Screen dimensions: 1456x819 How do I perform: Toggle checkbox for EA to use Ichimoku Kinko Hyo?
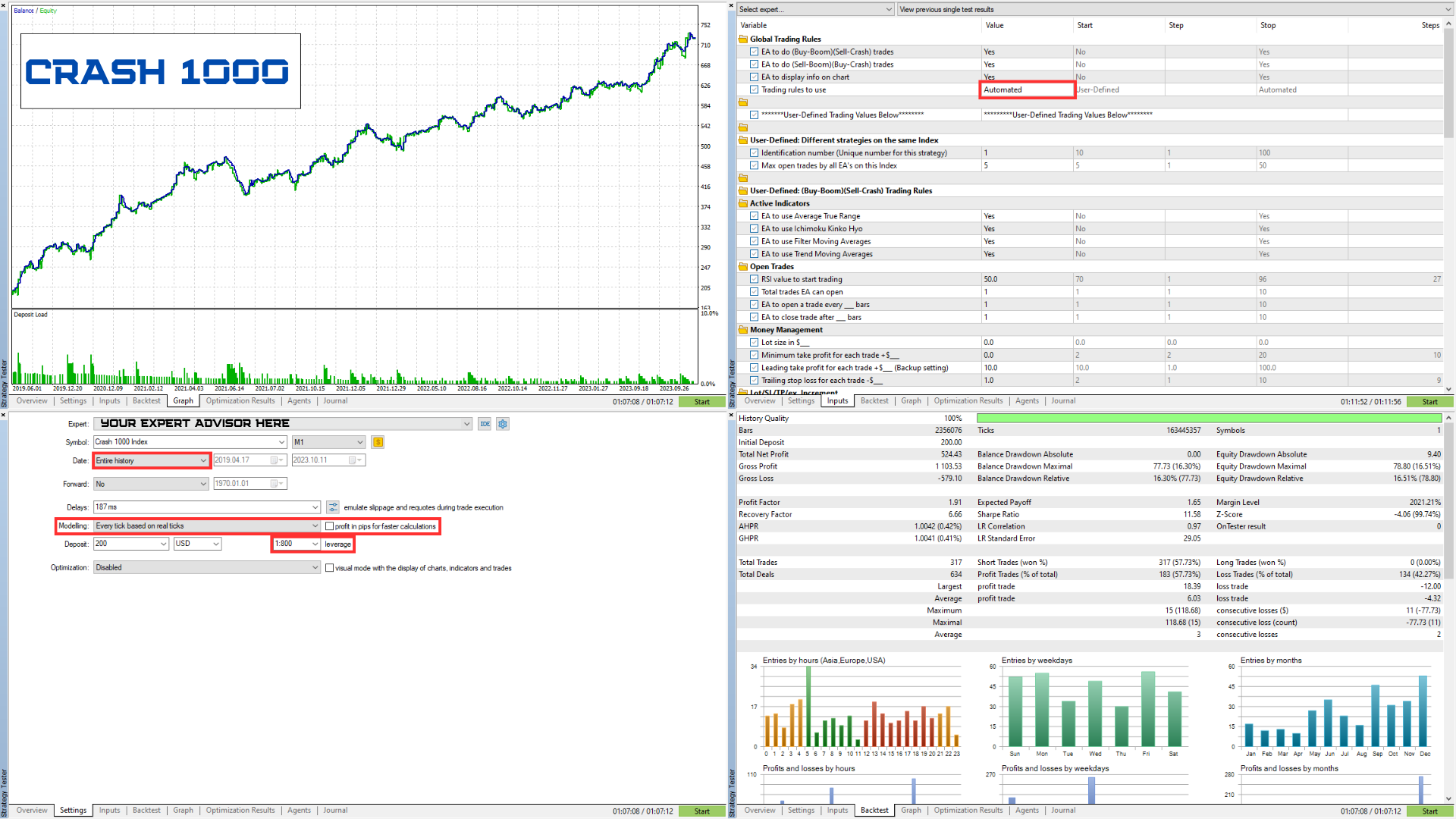coord(755,229)
